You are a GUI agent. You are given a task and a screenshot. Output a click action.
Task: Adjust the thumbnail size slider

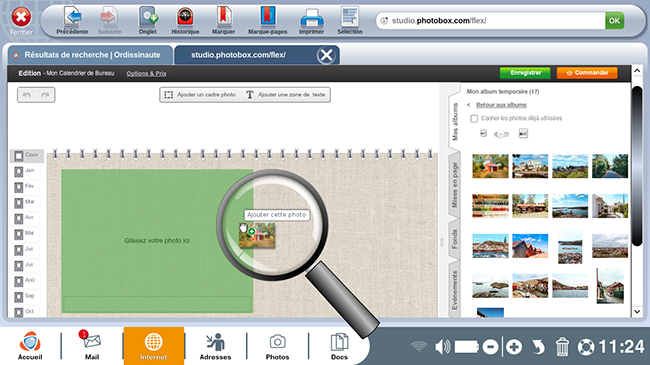point(502,134)
